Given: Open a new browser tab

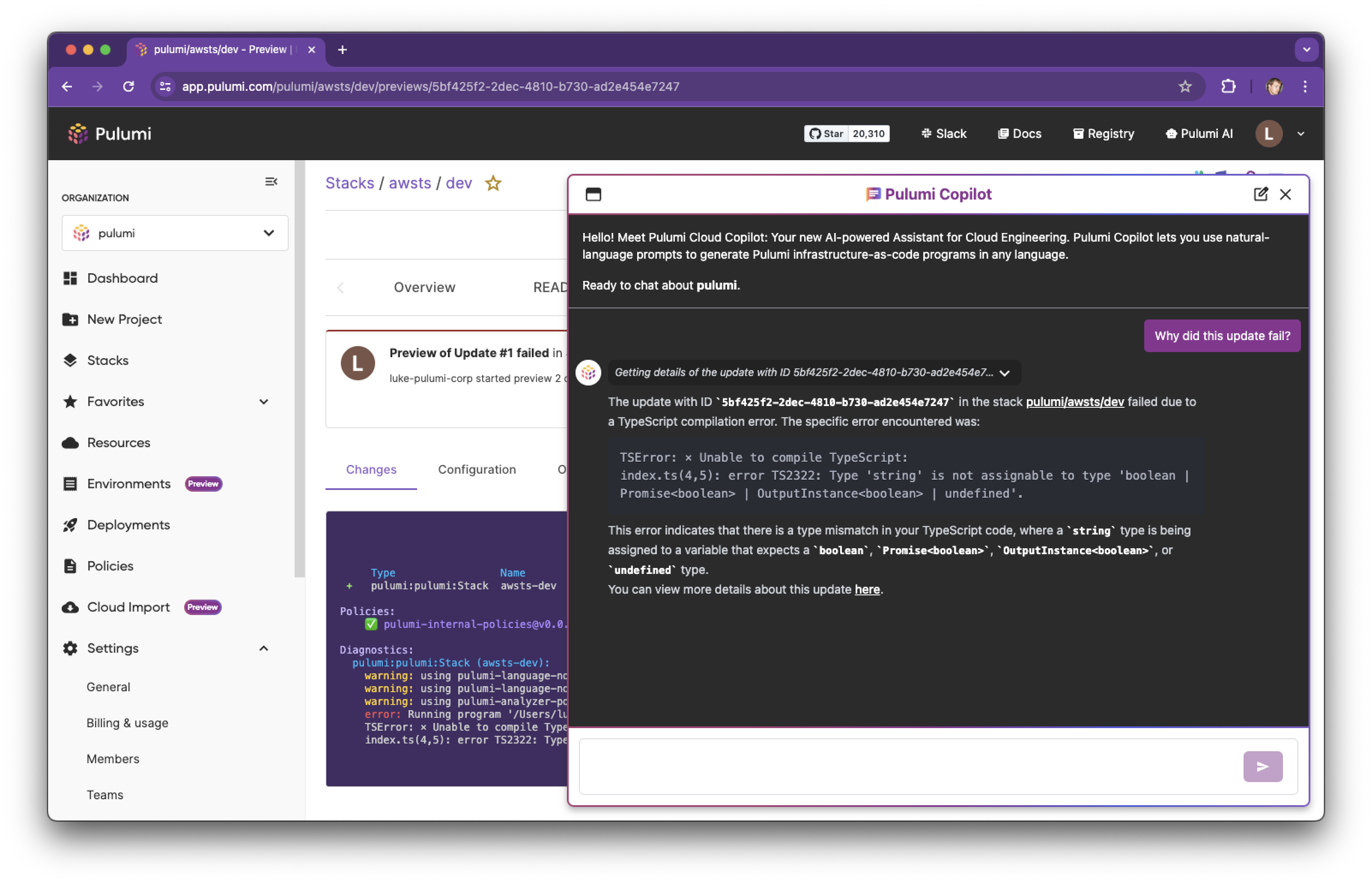Looking at the screenshot, I should coord(343,50).
